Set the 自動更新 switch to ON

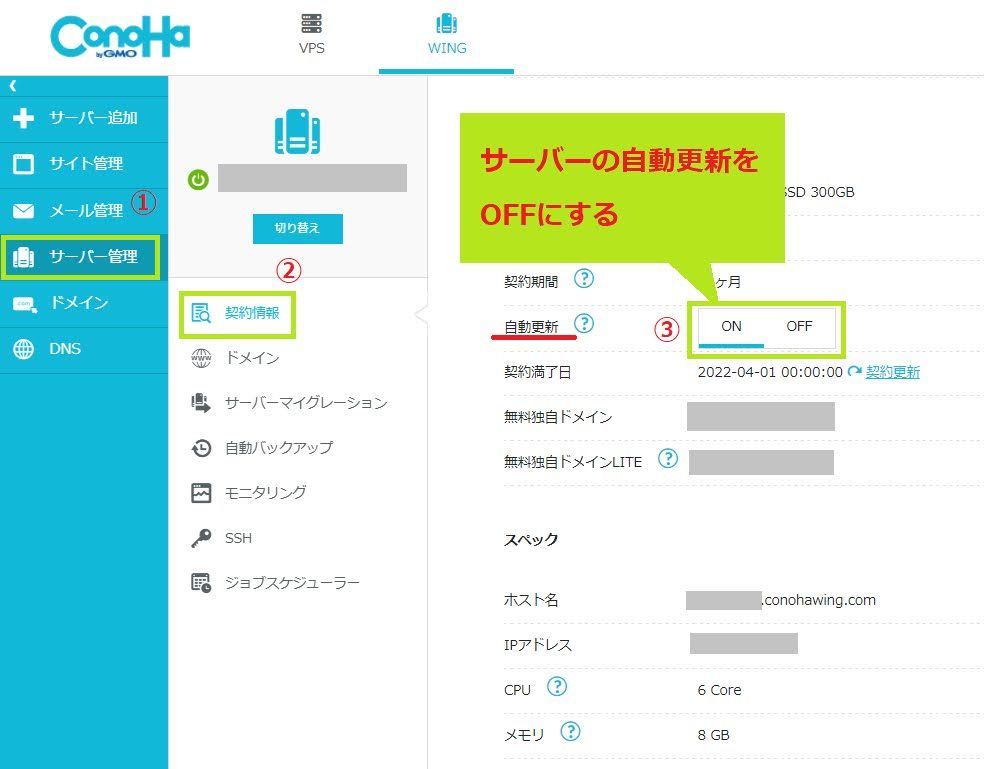[731, 326]
